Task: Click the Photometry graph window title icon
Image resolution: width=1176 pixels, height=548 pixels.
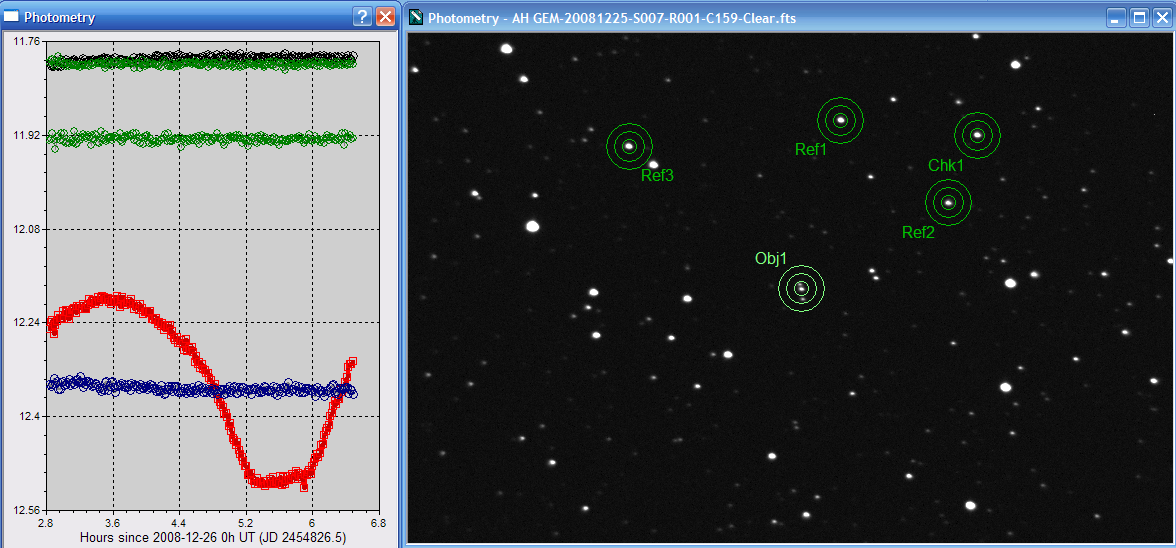Action: tap(12, 17)
